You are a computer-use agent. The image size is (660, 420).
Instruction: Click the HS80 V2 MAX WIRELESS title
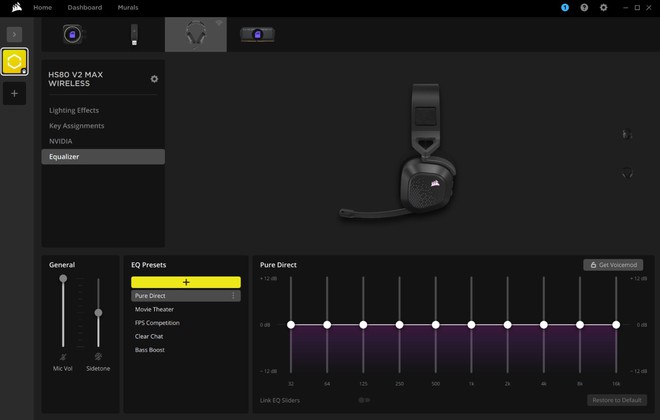(x=76, y=79)
